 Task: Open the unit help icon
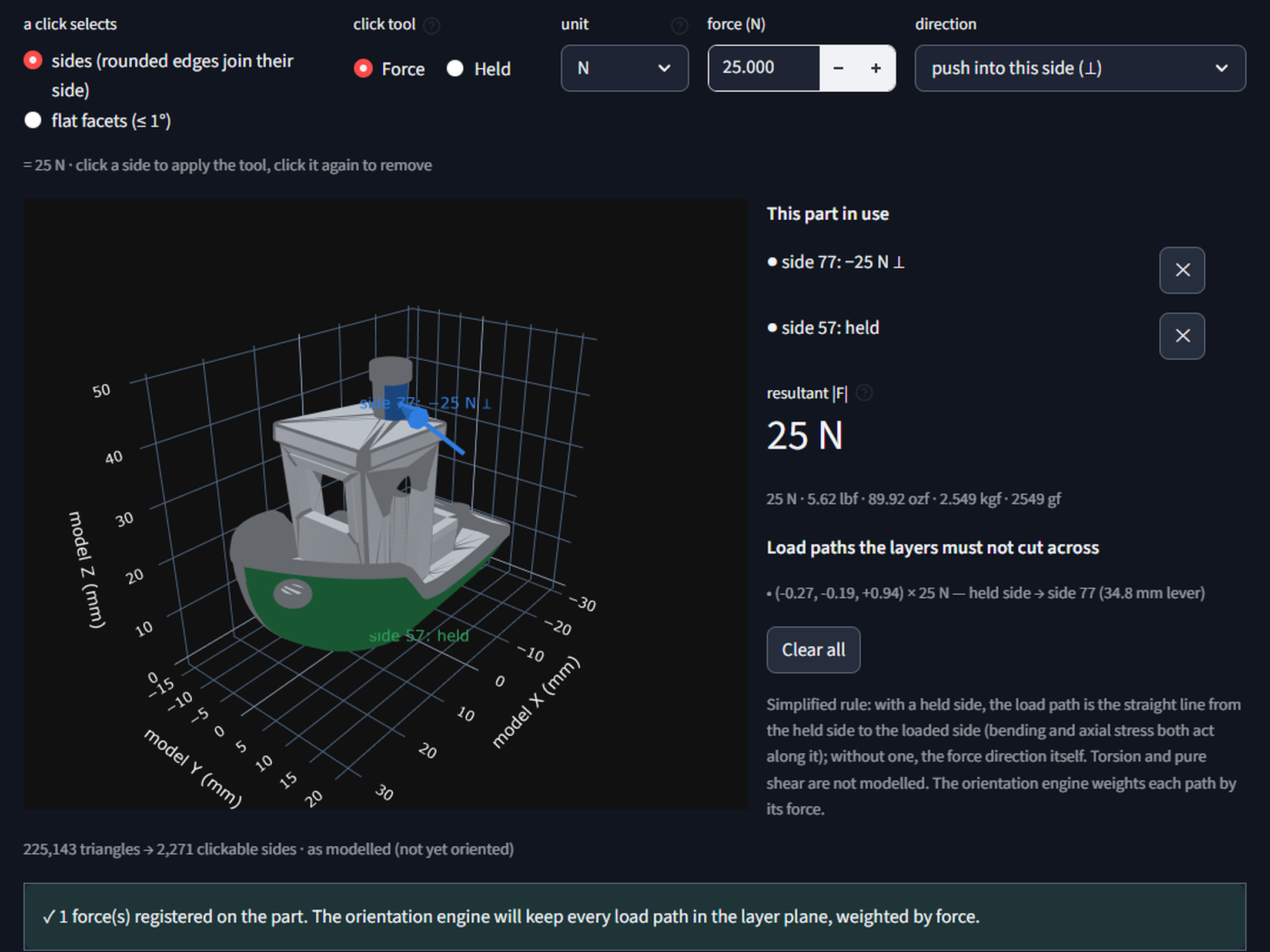pos(679,25)
